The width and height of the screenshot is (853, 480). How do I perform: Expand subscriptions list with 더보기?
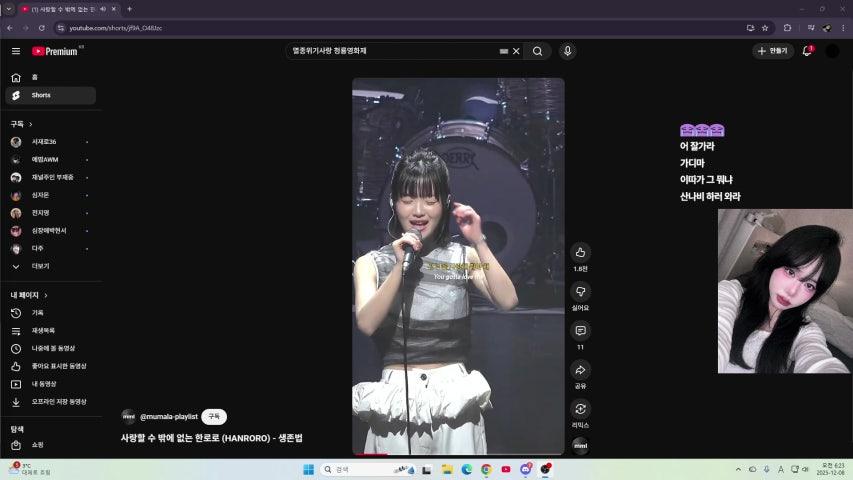tap(40, 266)
